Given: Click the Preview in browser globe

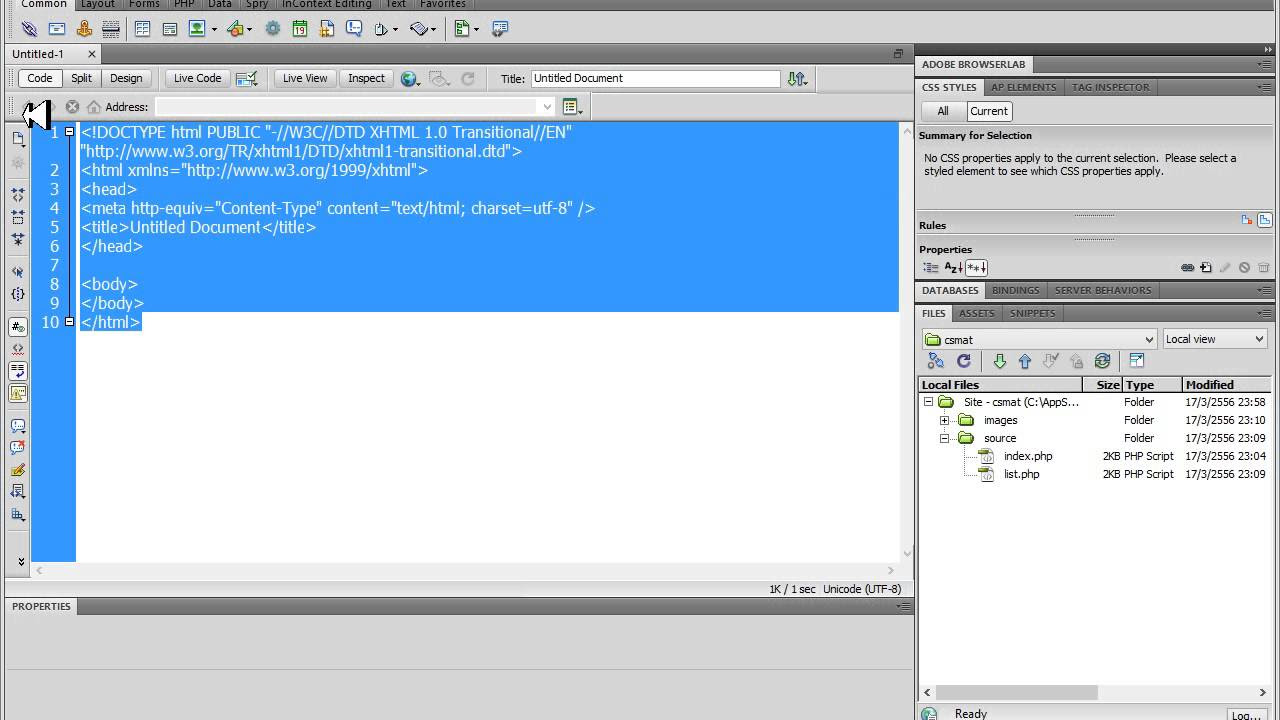Looking at the screenshot, I should (x=408, y=78).
